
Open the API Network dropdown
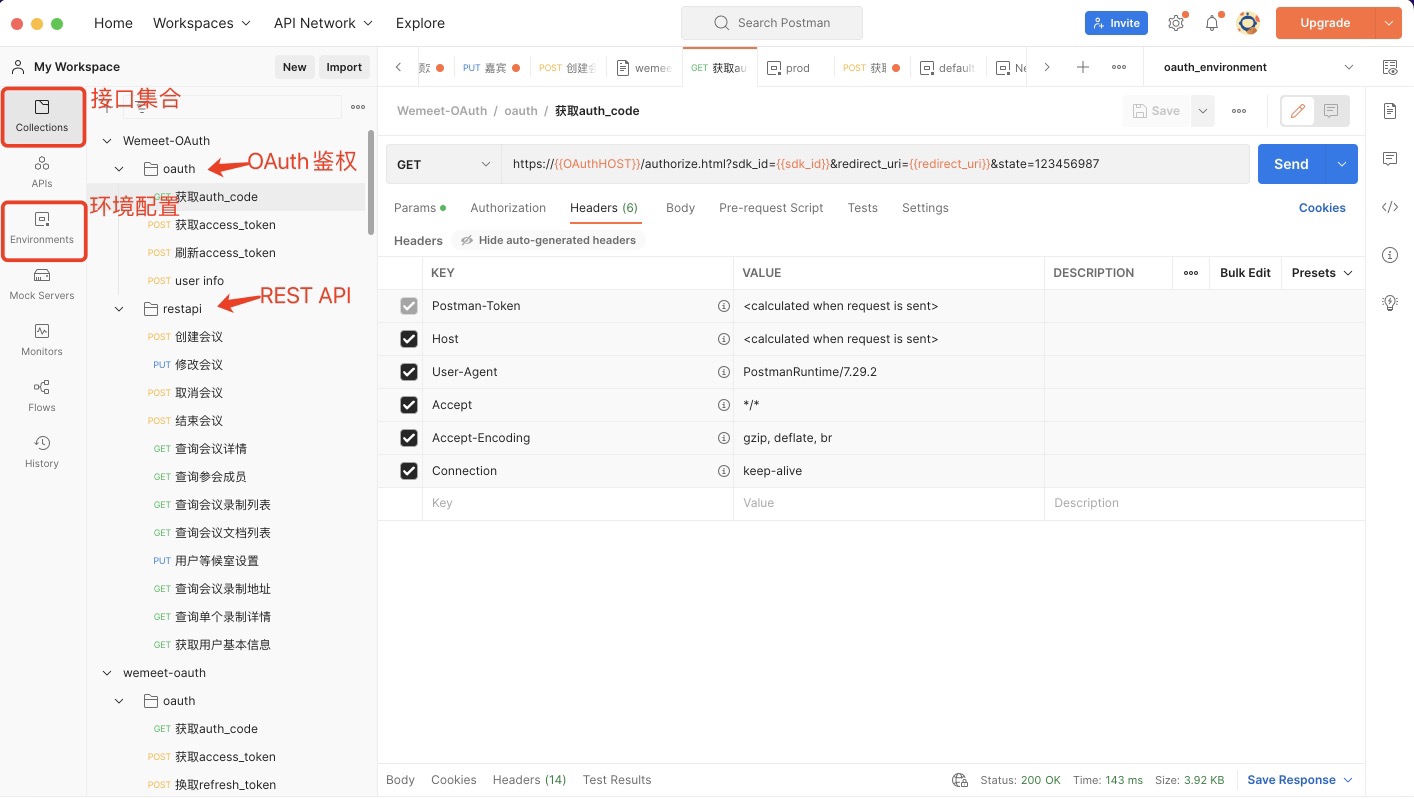323,23
